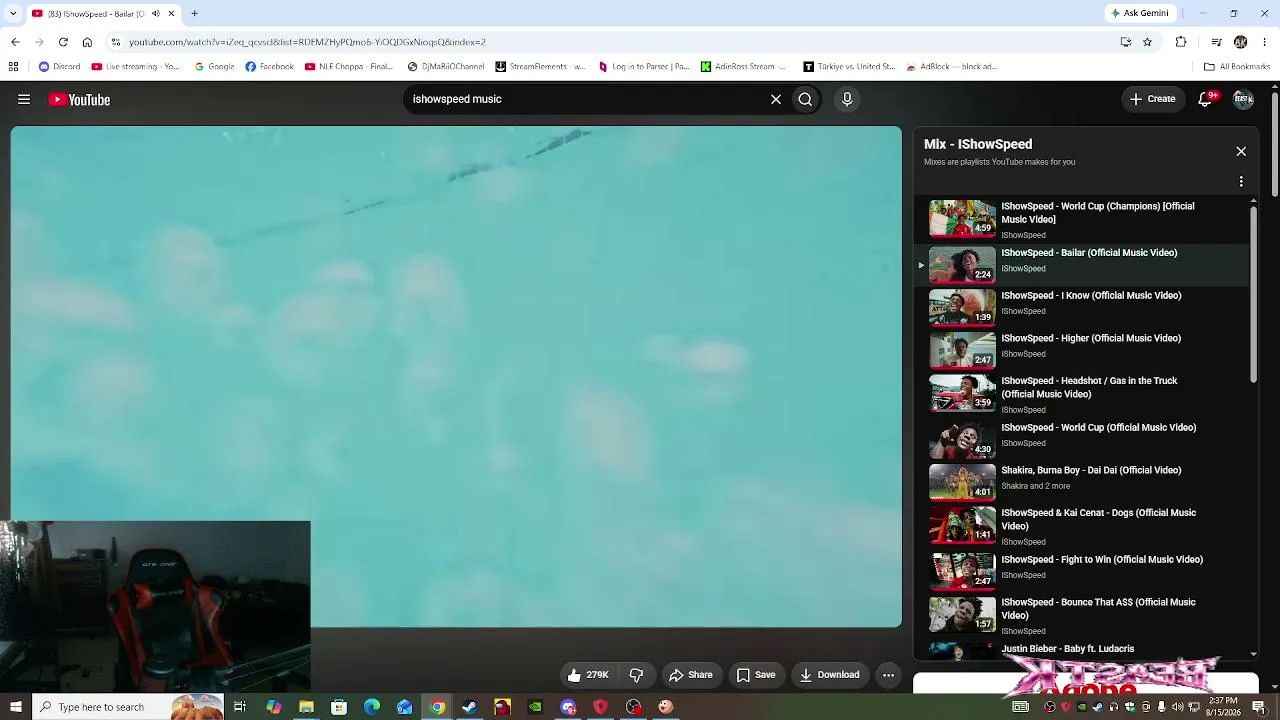Open Microsoft Edge from the taskbar
This screenshot has height=720, width=1280.
[372, 707]
